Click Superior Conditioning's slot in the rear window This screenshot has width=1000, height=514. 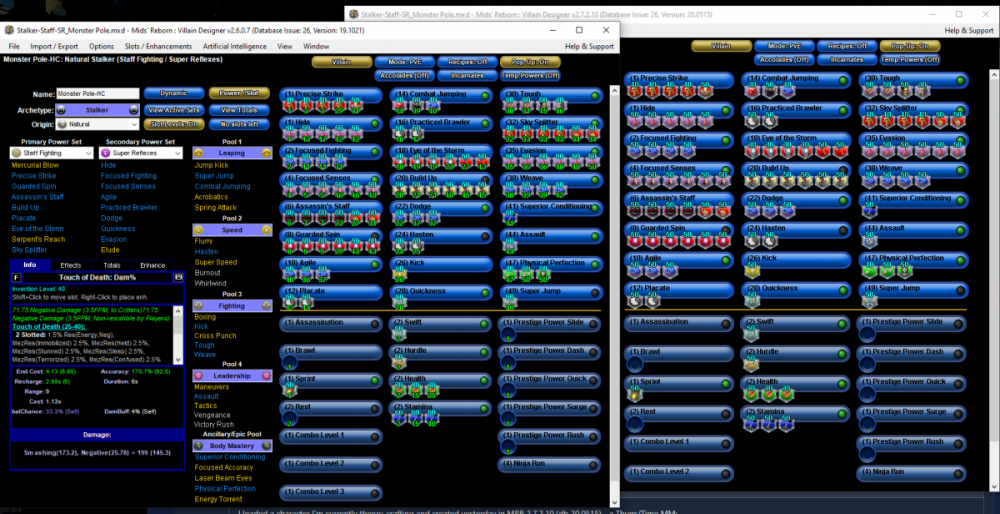(868, 211)
